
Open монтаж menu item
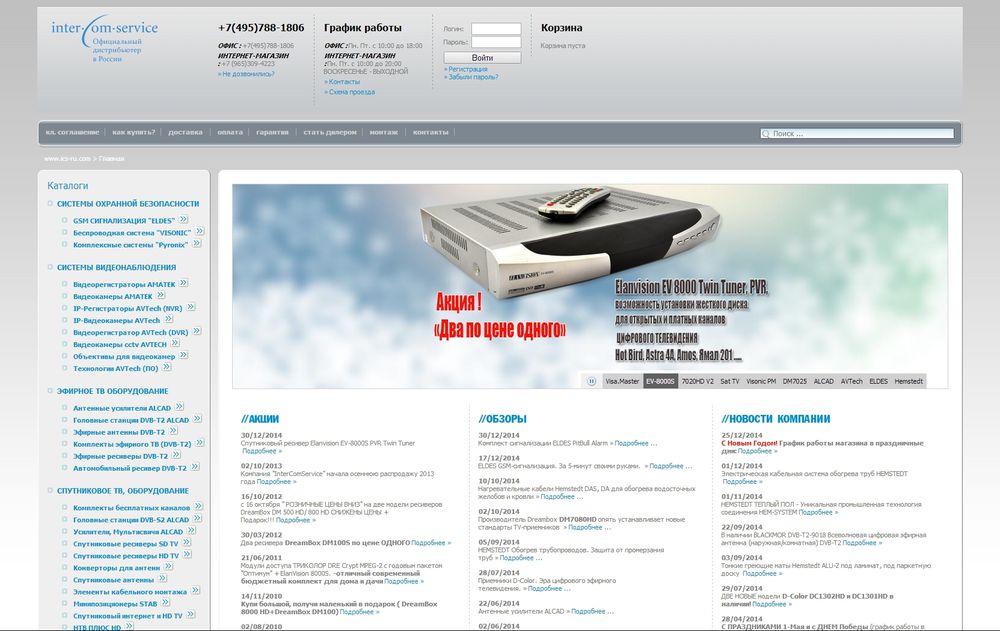tap(383, 133)
